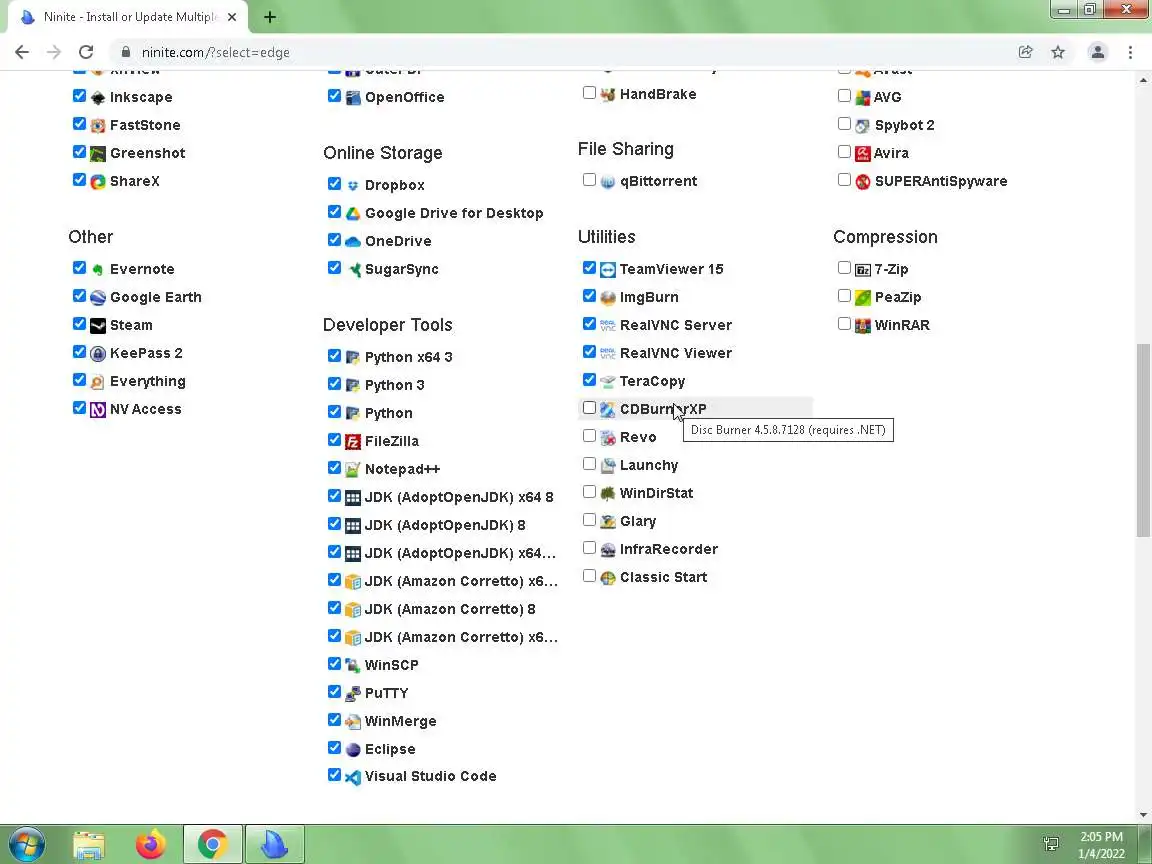Click the clock showing 2:05 PM

pos(1101,837)
